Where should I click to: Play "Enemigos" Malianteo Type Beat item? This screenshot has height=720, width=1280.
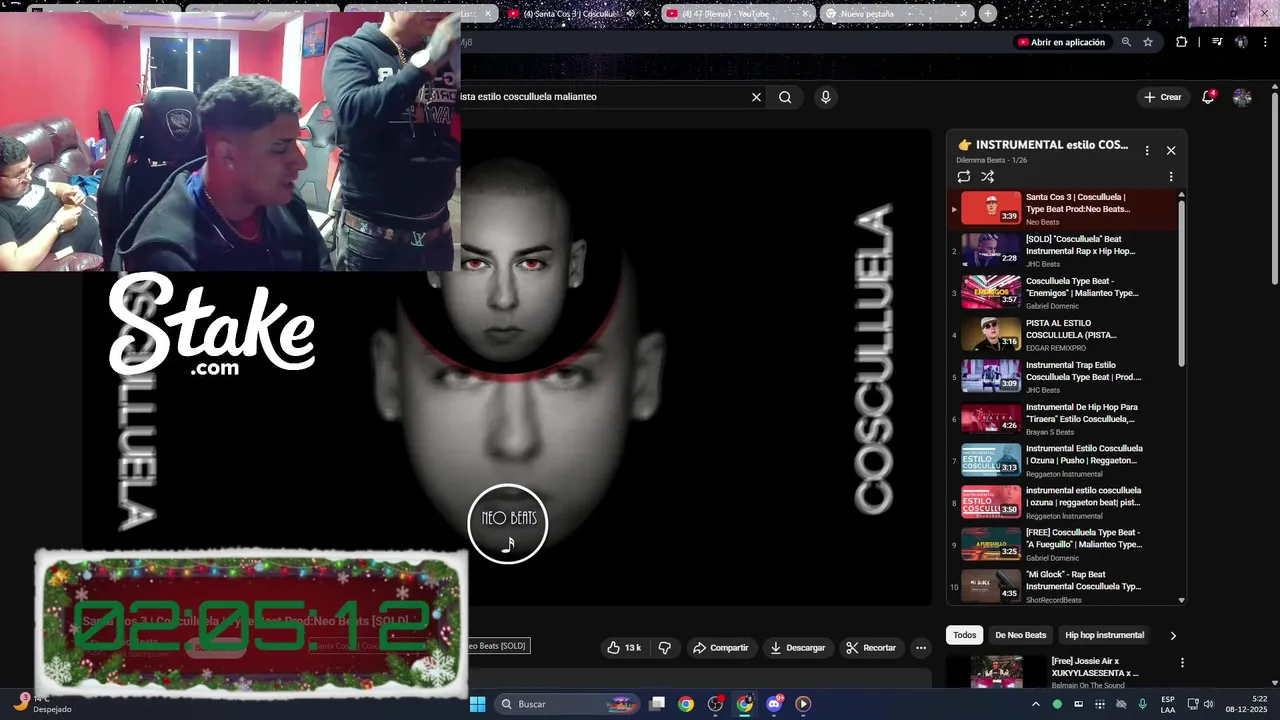point(1064,292)
